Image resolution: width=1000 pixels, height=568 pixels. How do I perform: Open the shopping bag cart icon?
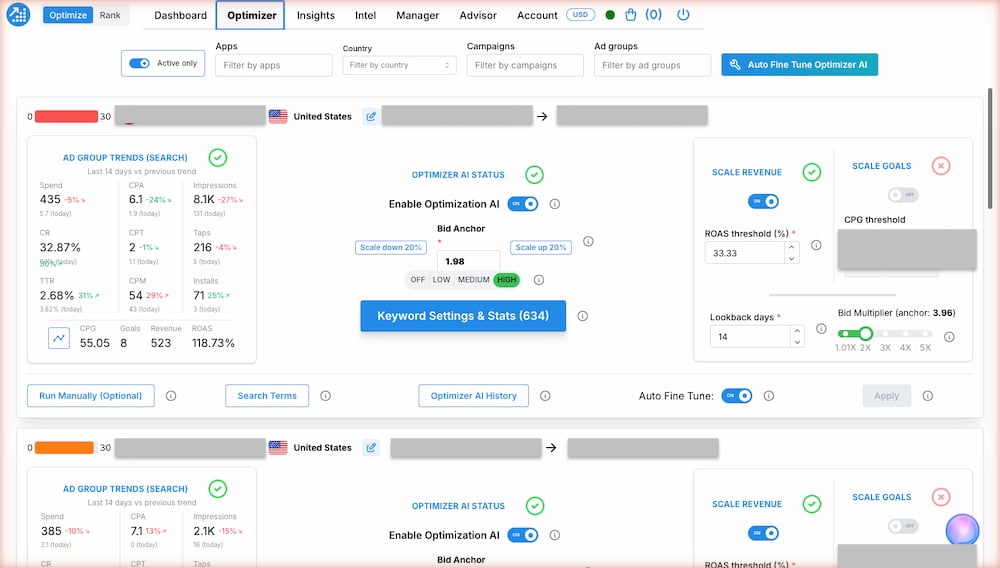[630, 15]
